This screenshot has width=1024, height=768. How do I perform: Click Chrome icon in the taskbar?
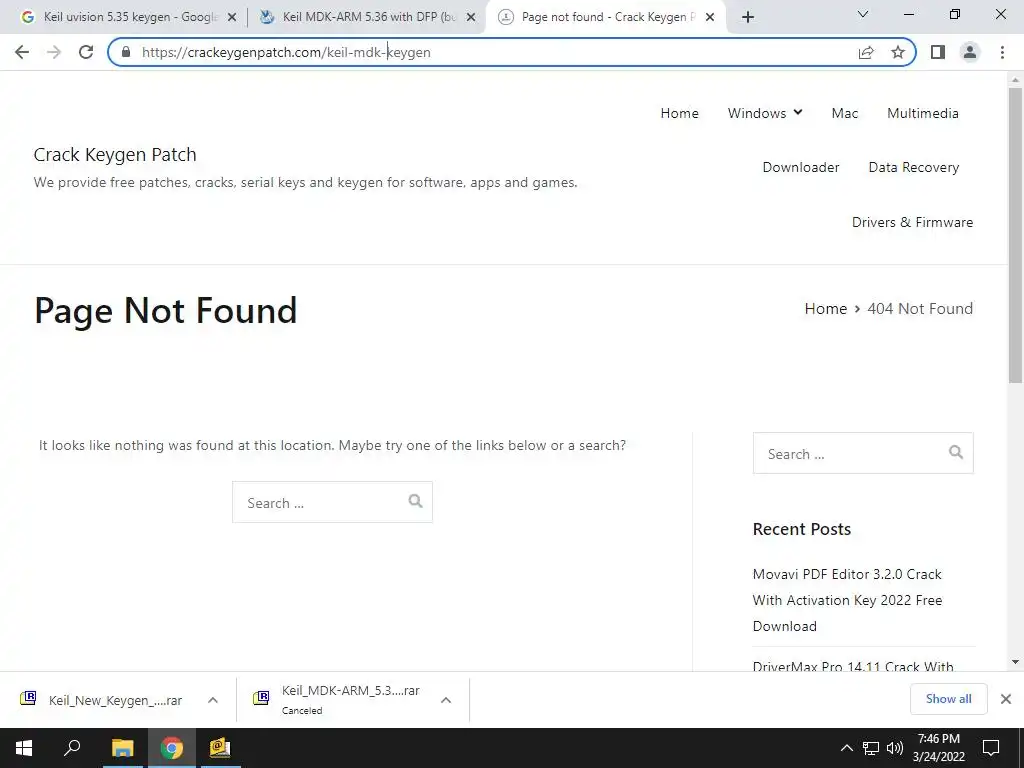click(x=171, y=748)
